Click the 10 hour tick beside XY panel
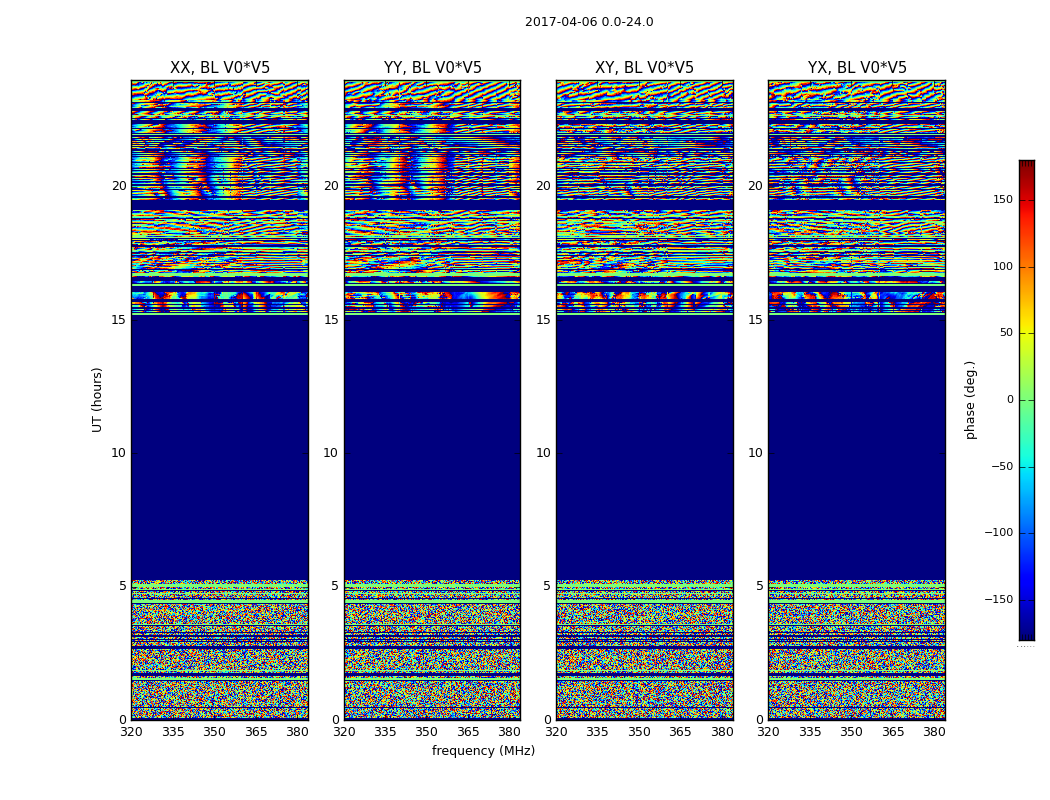This screenshot has height=800, width=1050. click(x=543, y=453)
